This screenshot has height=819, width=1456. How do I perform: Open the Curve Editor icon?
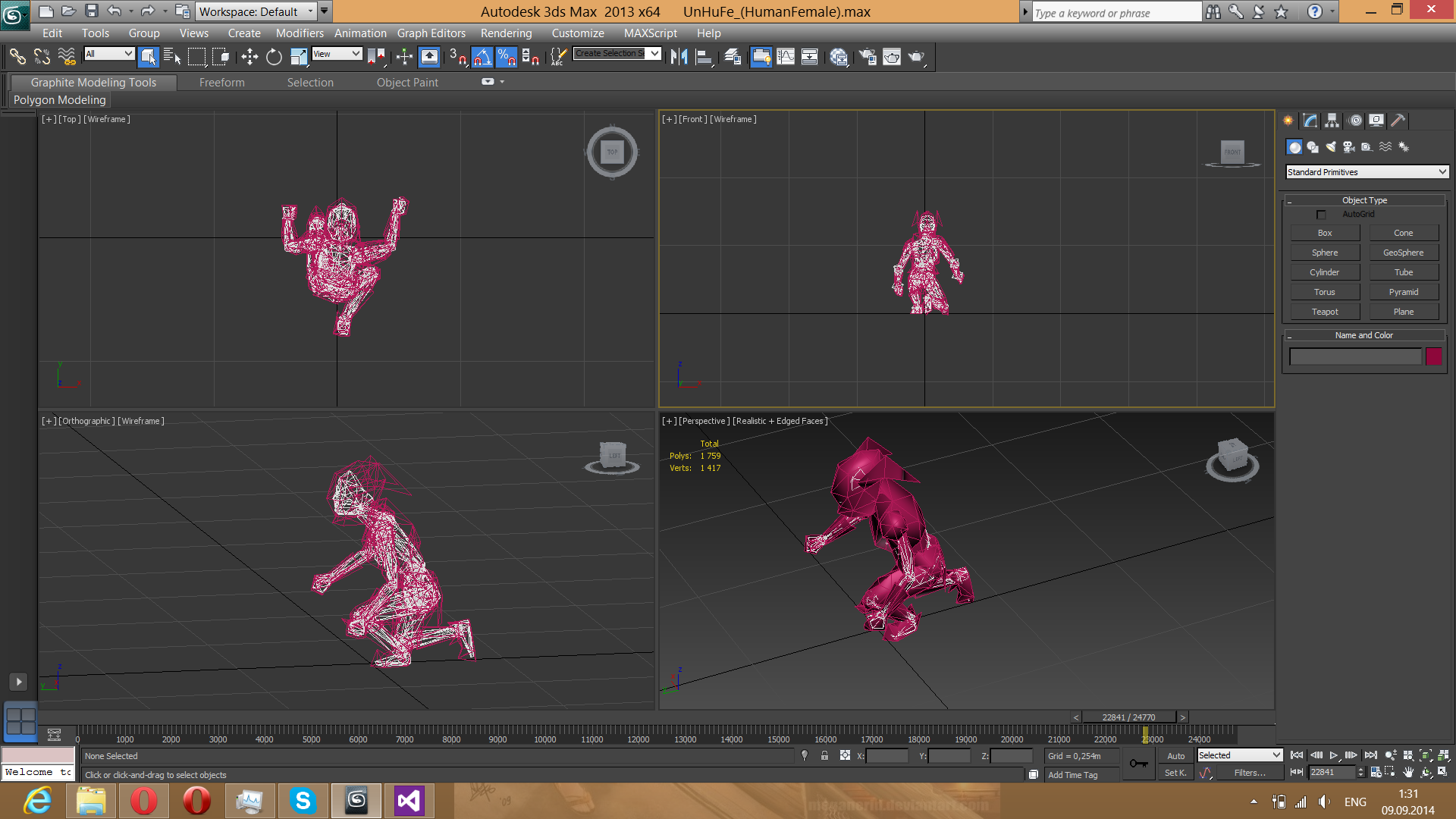tap(786, 57)
